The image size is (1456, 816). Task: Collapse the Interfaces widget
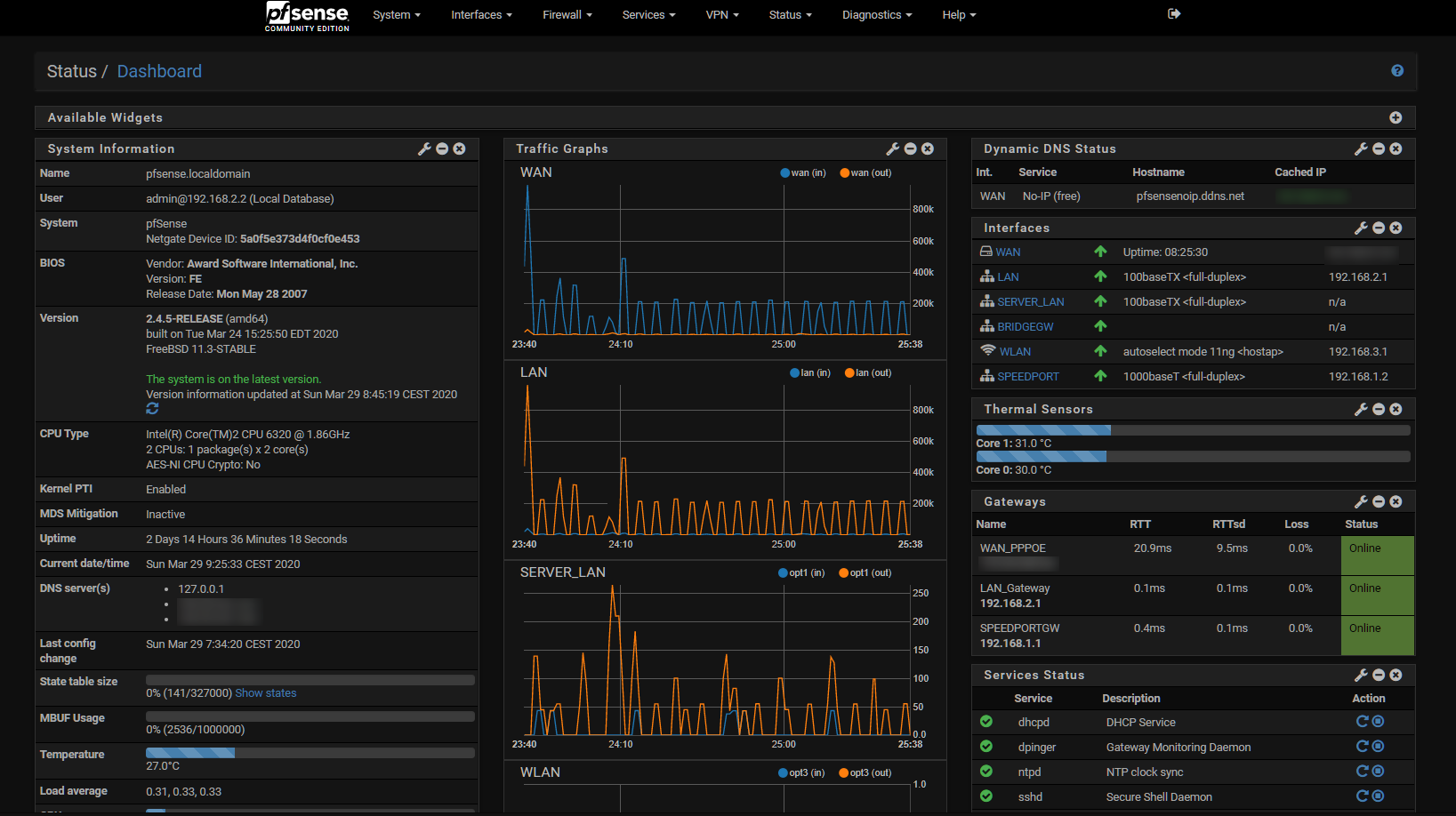1379,228
